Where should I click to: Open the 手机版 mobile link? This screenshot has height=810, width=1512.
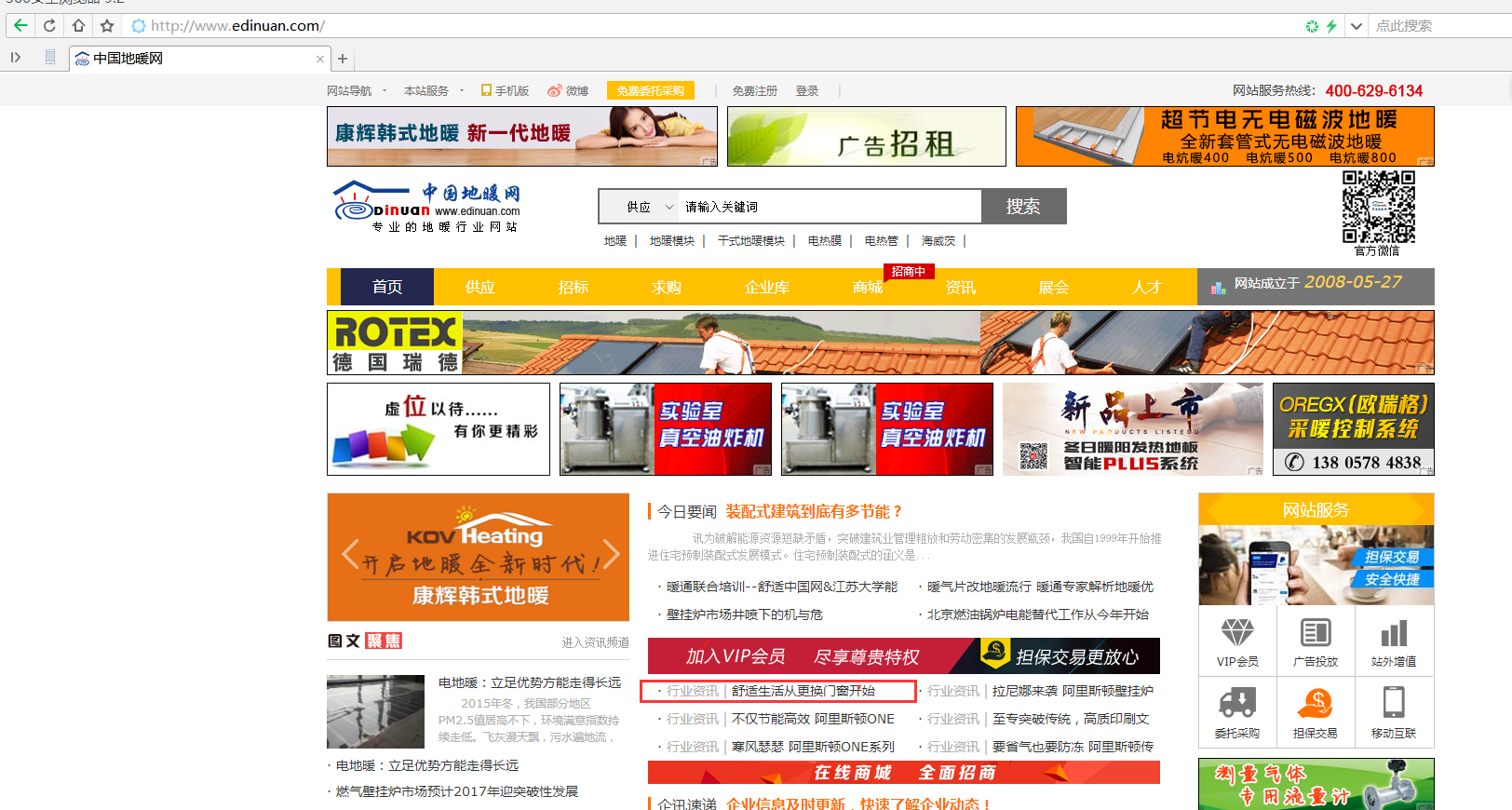(505, 90)
